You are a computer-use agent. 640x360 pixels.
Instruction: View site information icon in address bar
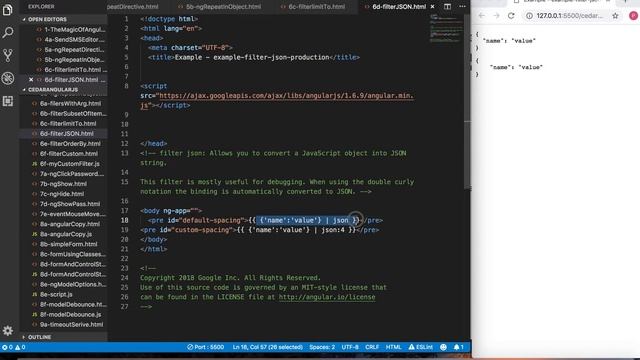pos(529,16)
